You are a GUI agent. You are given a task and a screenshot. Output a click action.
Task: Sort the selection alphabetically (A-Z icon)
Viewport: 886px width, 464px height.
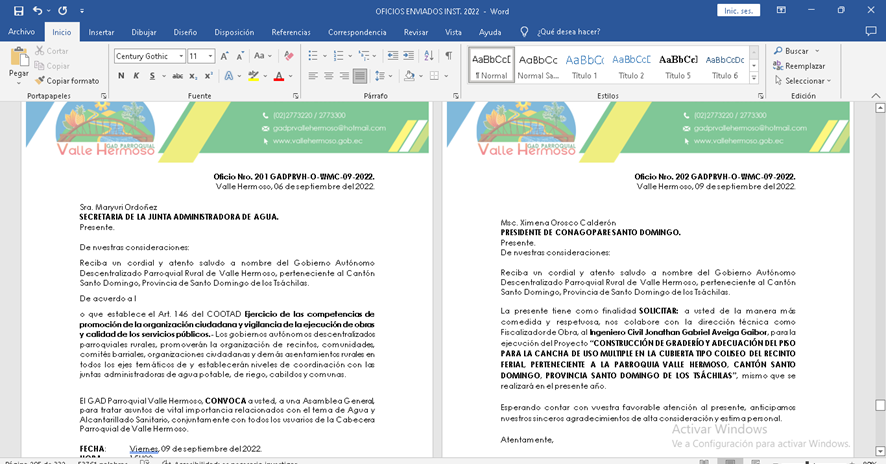pyautogui.click(x=427, y=56)
